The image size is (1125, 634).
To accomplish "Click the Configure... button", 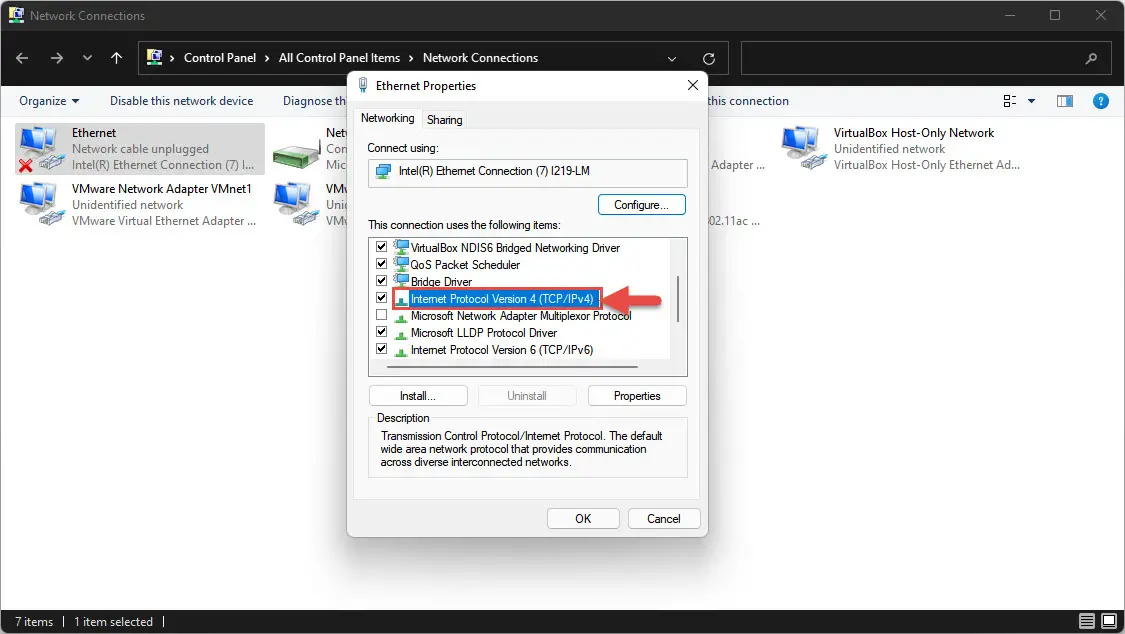I will point(641,204).
